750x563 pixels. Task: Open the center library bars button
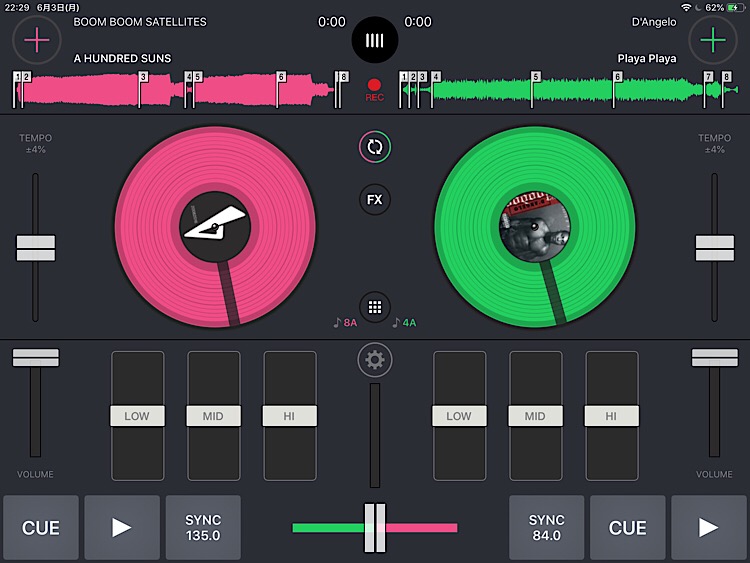click(x=375, y=40)
